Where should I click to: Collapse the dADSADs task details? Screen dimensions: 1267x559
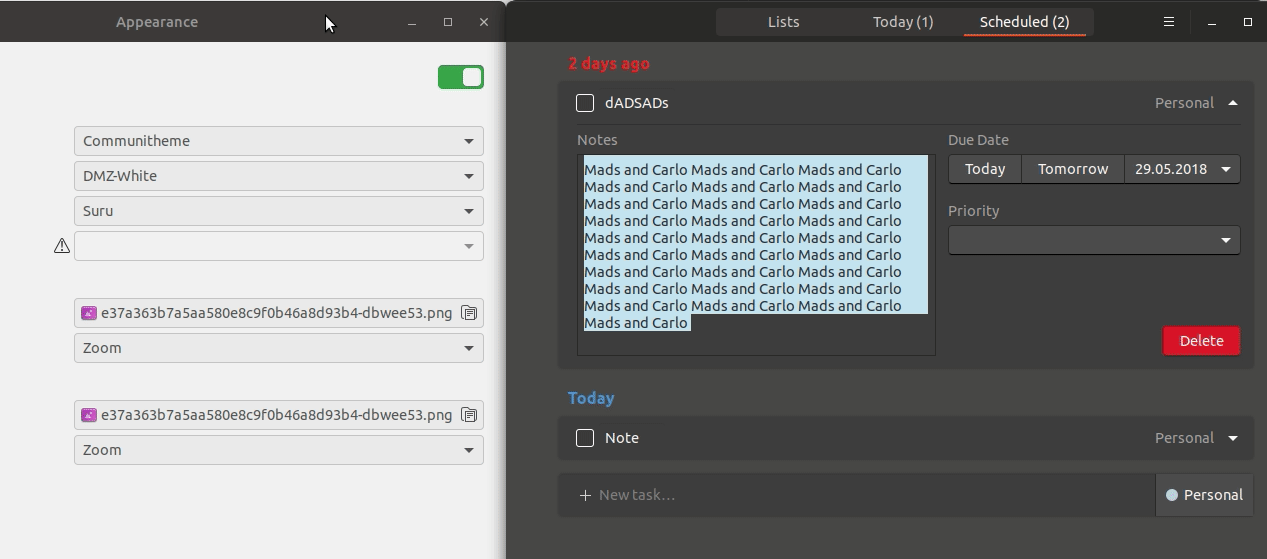[x=1232, y=103]
